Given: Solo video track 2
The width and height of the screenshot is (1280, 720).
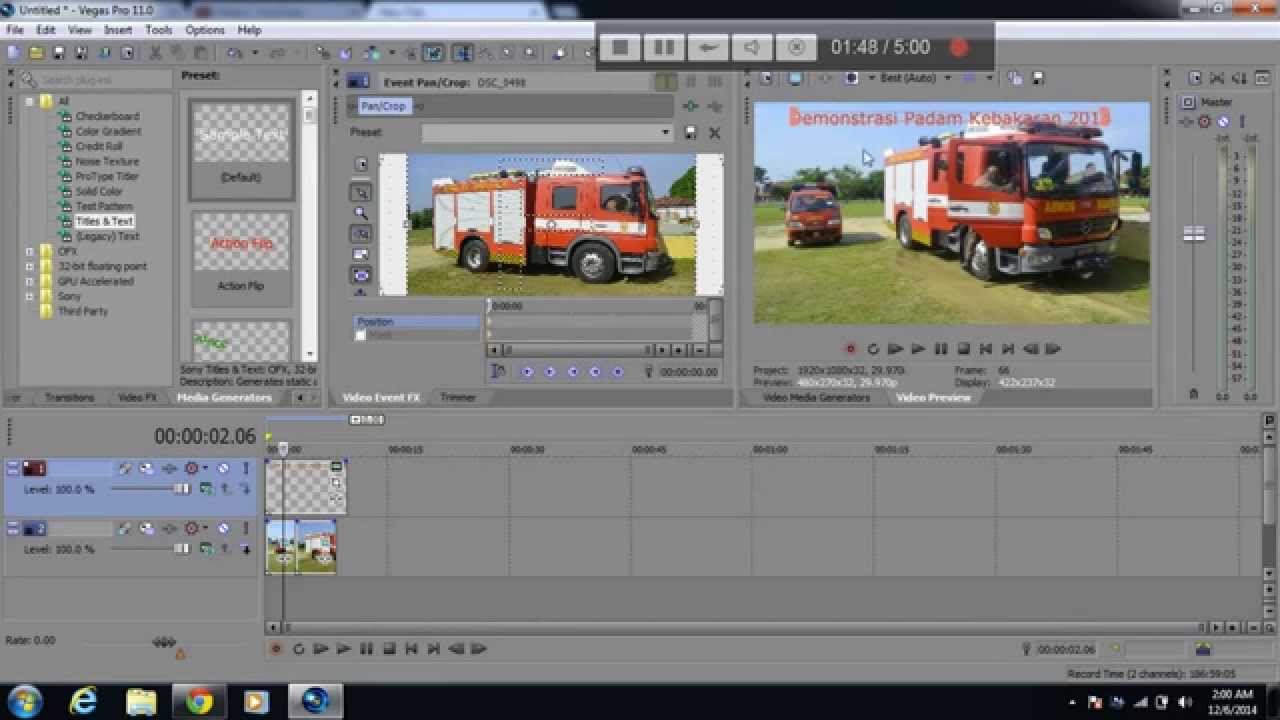Looking at the screenshot, I should point(246,528).
